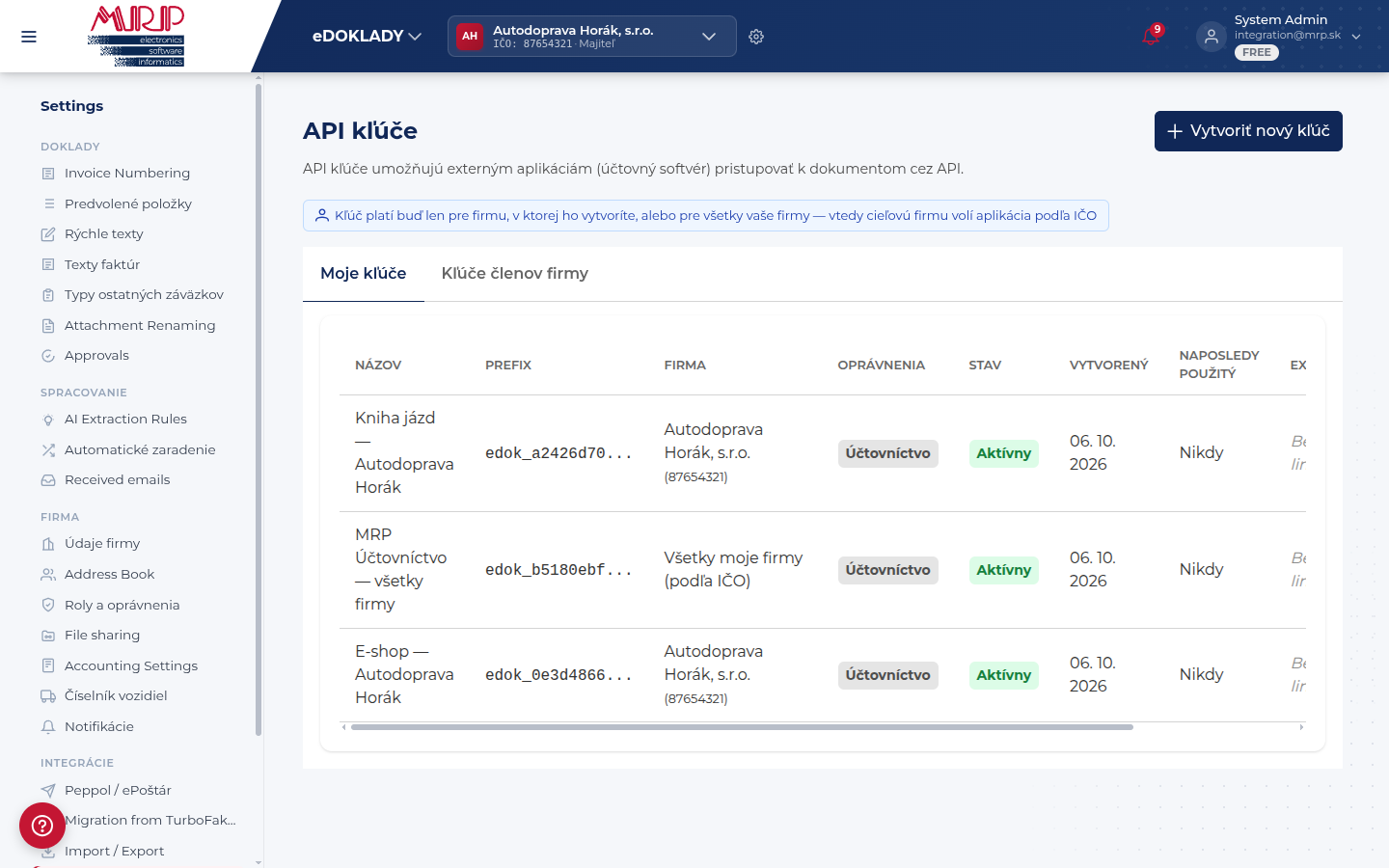
Task: Select the edok_a2426d70... key prefix
Action: click(558, 453)
